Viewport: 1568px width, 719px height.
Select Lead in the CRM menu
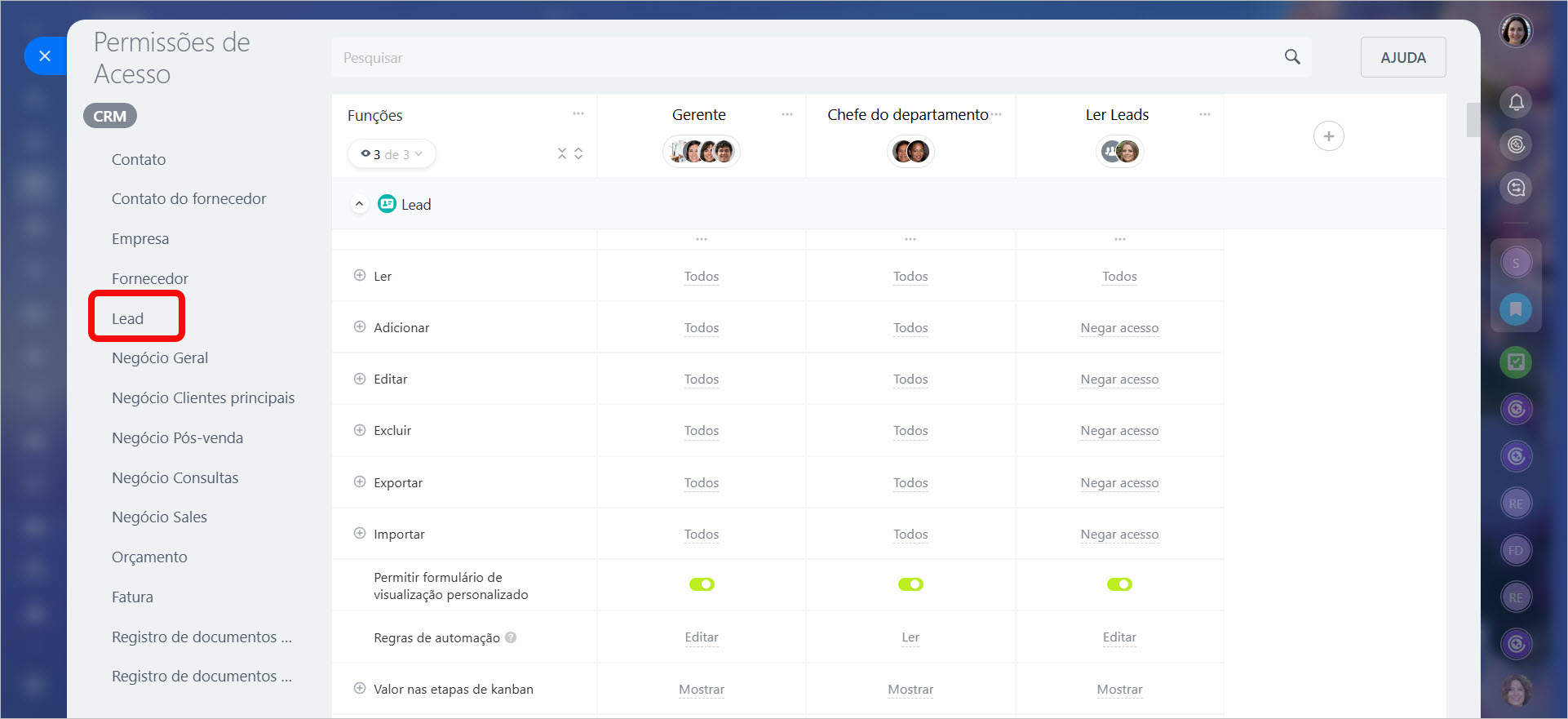point(128,318)
